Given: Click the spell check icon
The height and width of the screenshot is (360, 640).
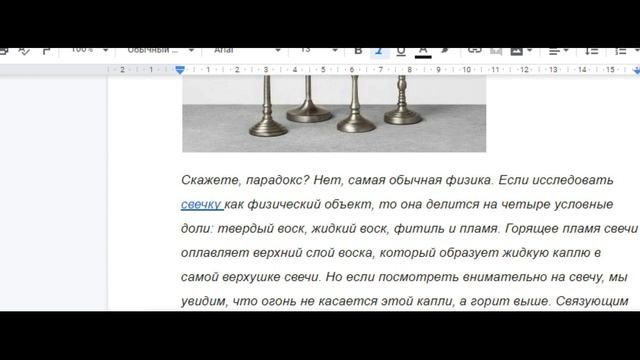Looking at the screenshot, I should click(24, 51).
